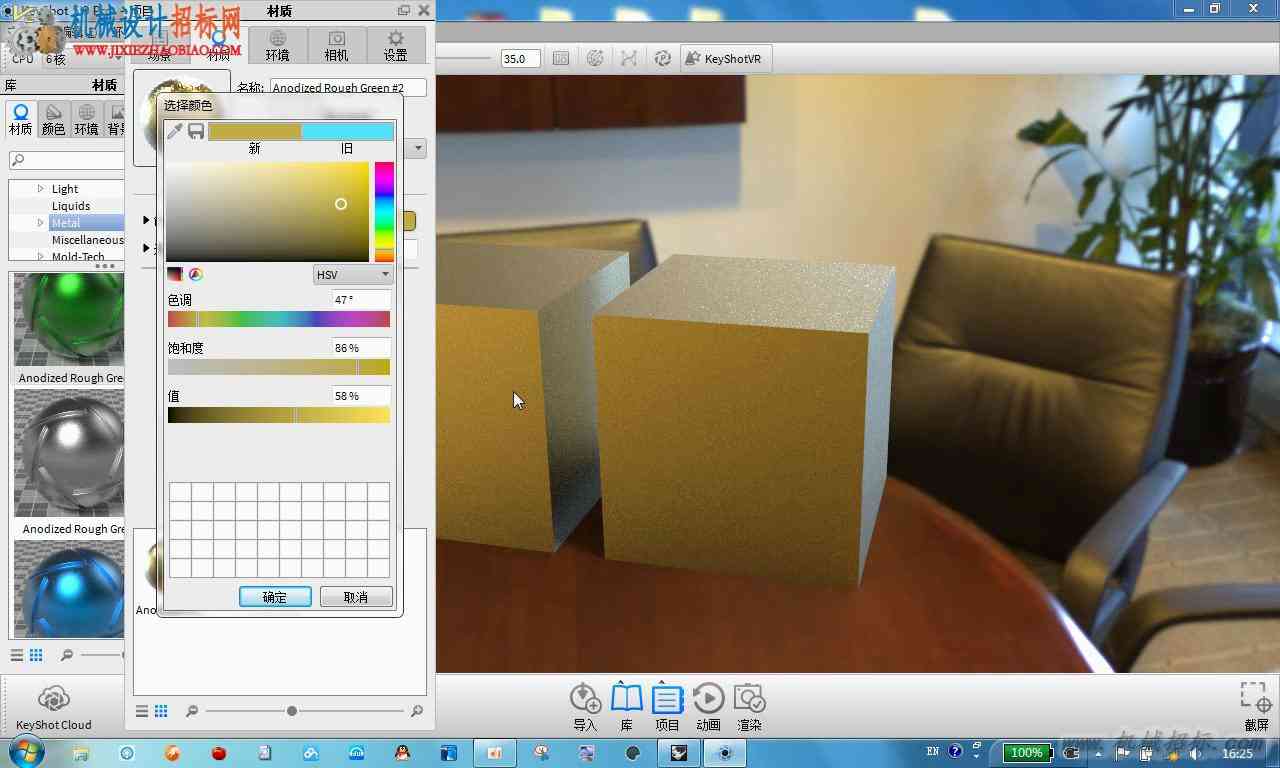The height and width of the screenshot is (768, 1280).
Task: Switch to square gradient picker mode
Action: 175,274
